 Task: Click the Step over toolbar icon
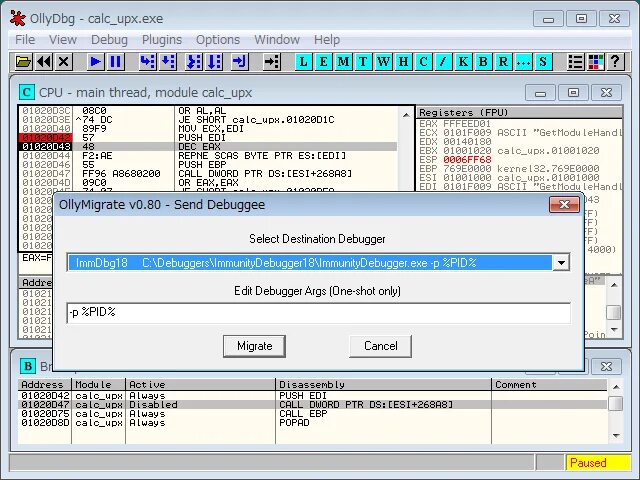167,62
